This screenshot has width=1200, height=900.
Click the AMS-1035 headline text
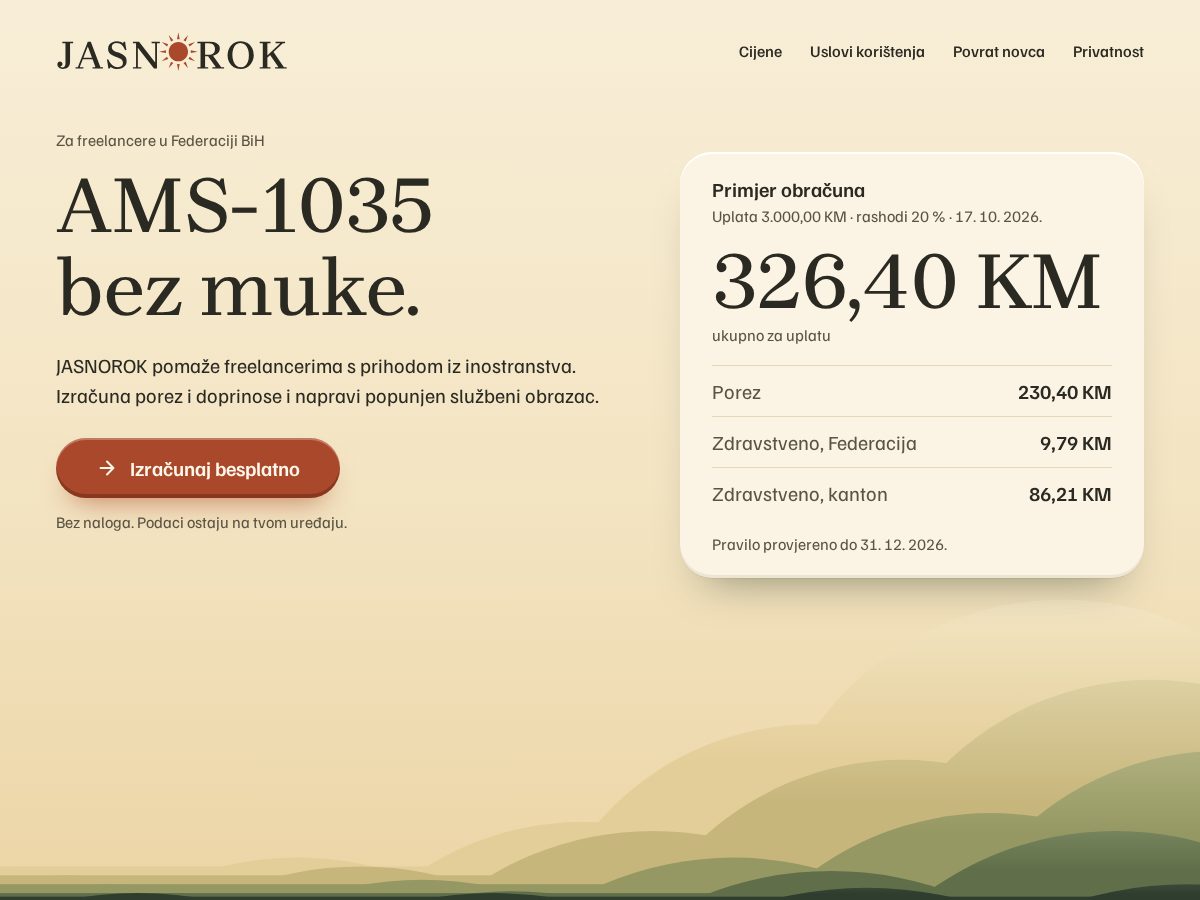(244, 206)
